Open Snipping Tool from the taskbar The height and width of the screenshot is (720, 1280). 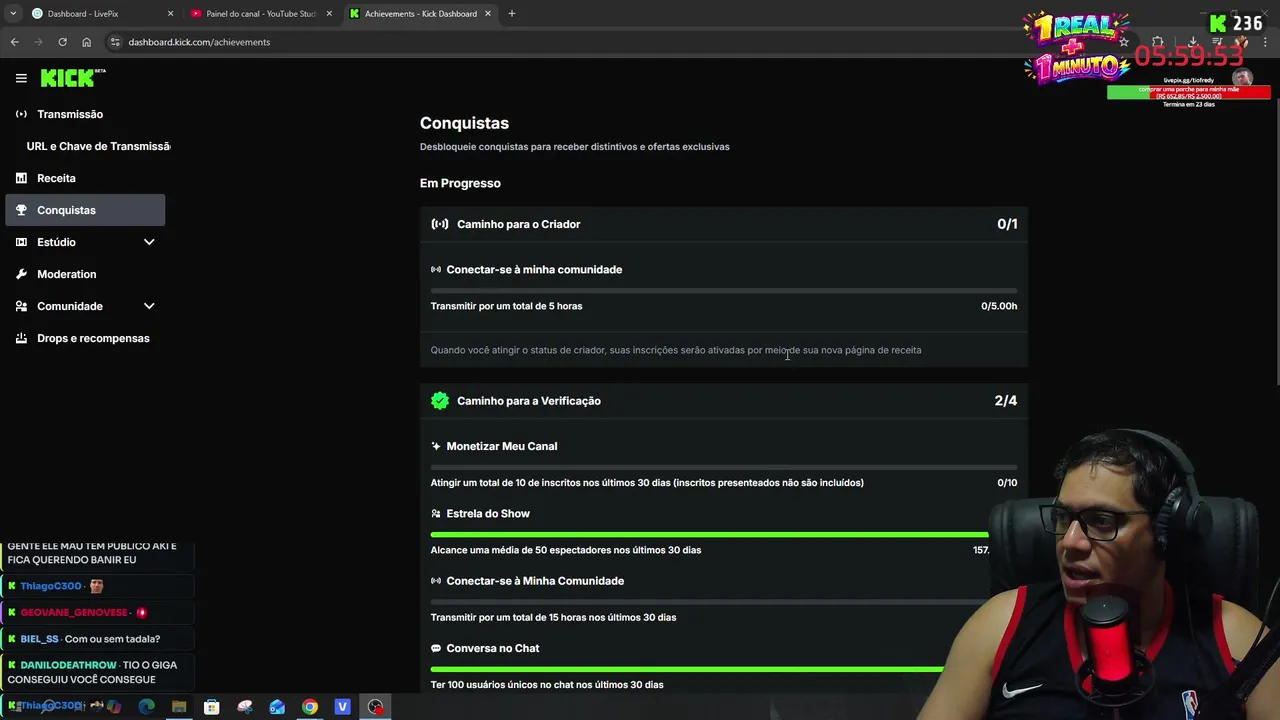coord(245,707)
